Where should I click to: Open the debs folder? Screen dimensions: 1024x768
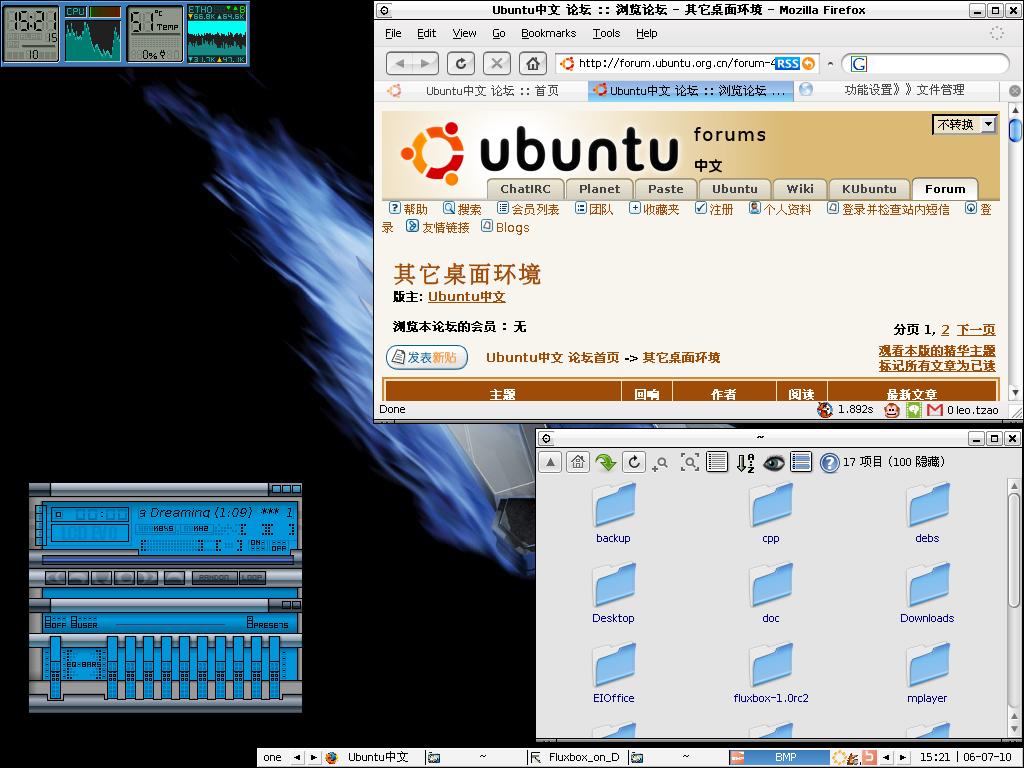(x=927, y=513)
